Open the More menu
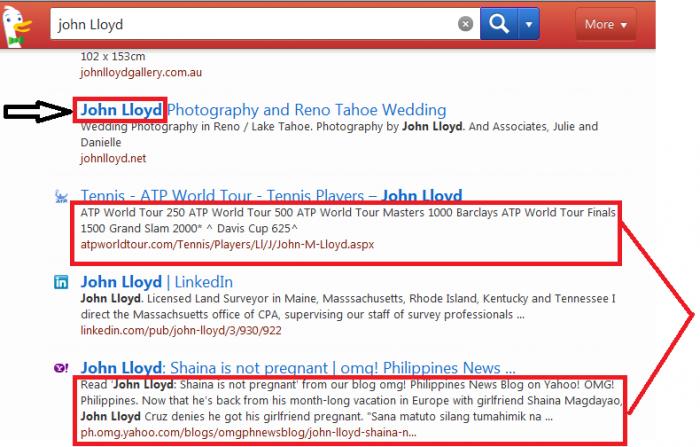Screen dimensions: 700x447 point(606,24)
